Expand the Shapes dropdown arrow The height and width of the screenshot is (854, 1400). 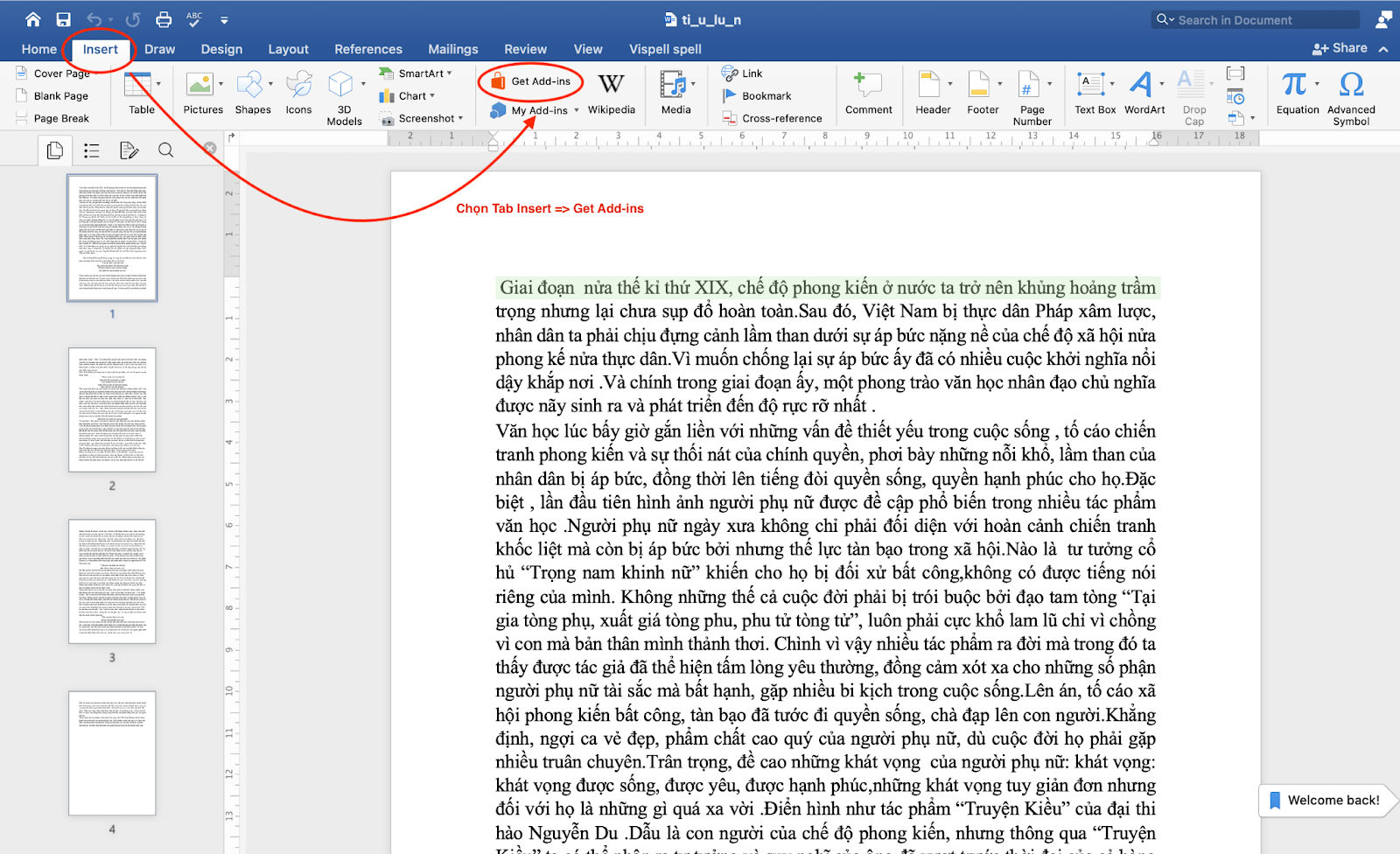[270, 84]
